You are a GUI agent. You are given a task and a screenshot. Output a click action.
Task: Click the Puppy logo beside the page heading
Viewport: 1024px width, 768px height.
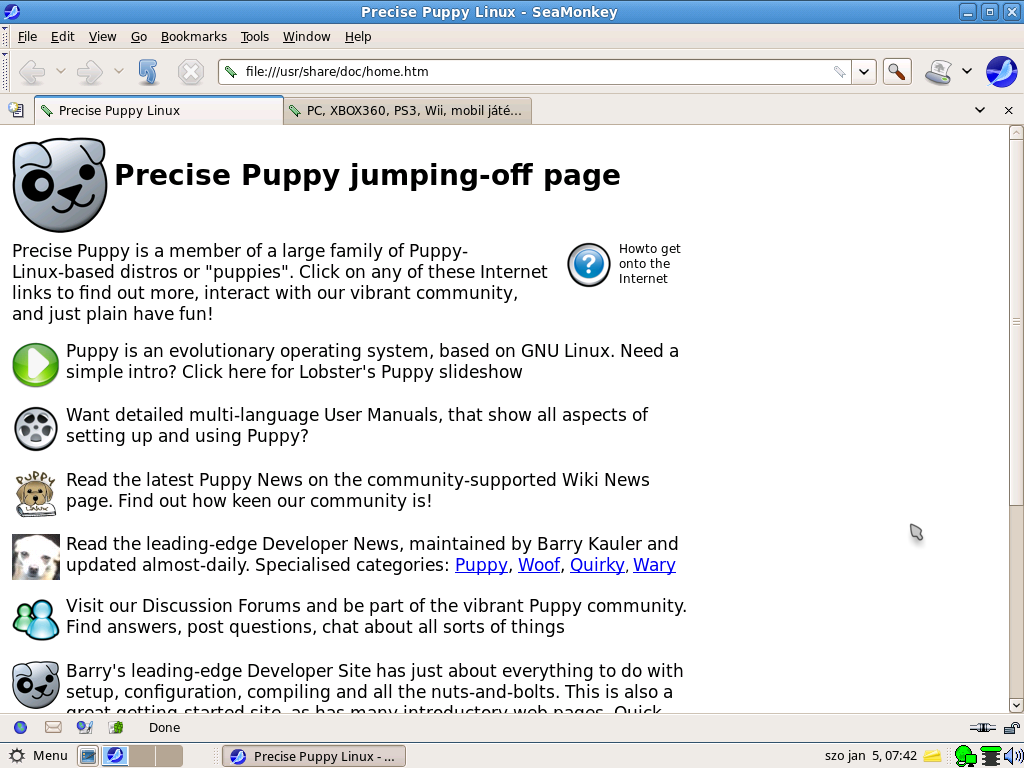click(59, 185)
